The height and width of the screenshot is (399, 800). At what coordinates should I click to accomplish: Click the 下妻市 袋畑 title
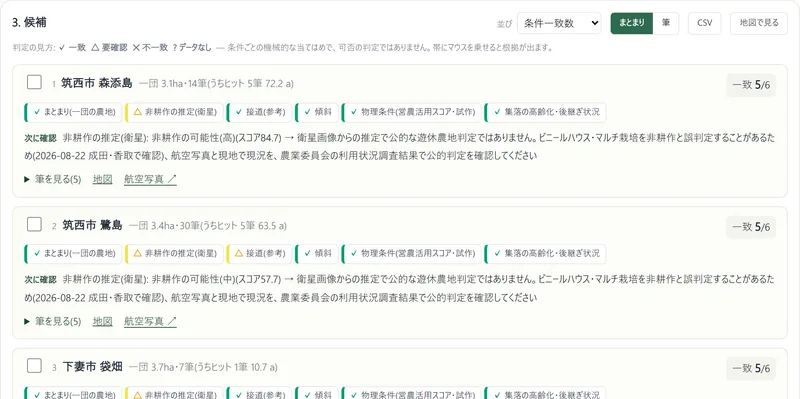click(x=92, y=367)
